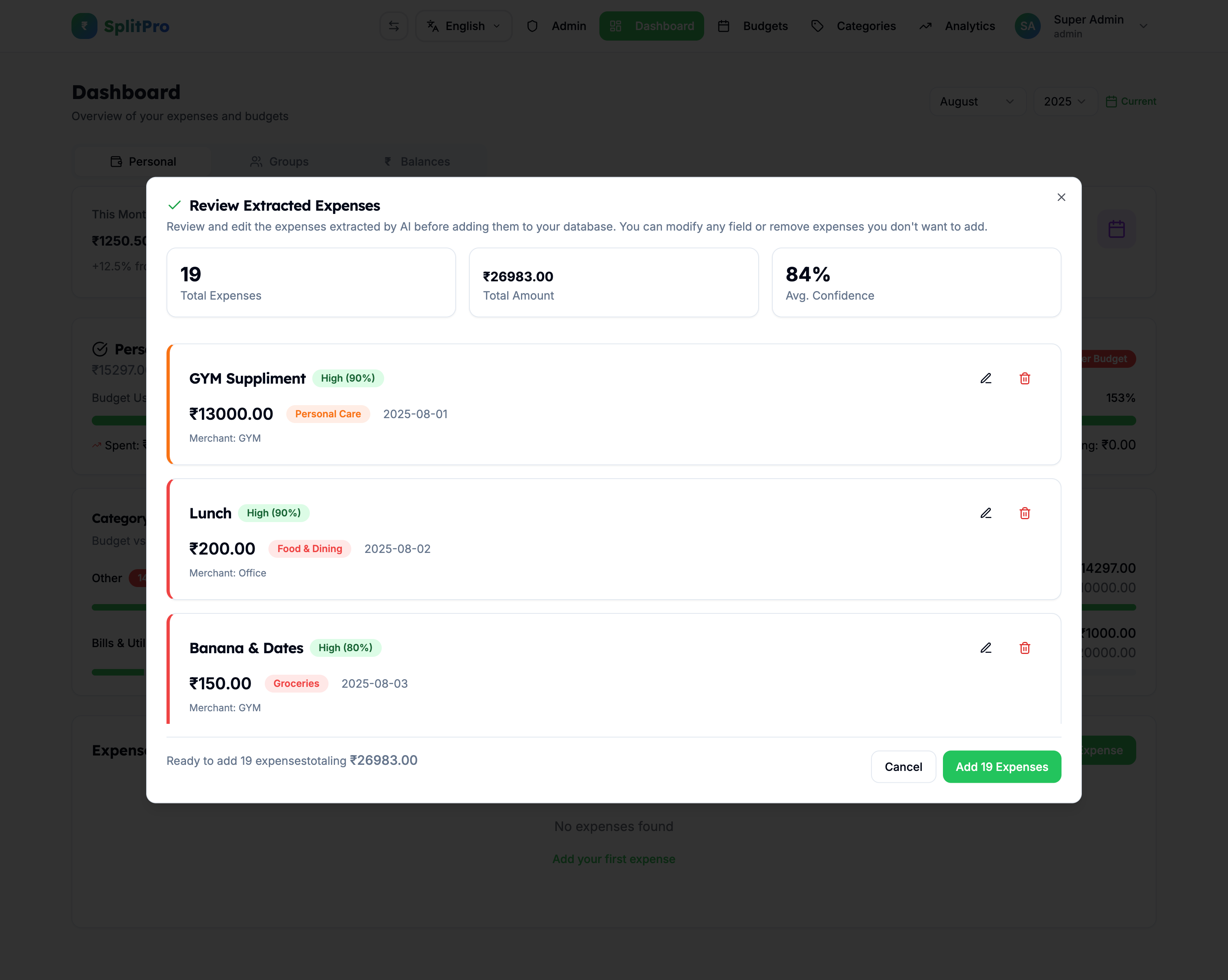This screenshot has height=980, width=1228.
Task: Click the ₹26983.00 Total Amount card
Action: tap(614, 283)
